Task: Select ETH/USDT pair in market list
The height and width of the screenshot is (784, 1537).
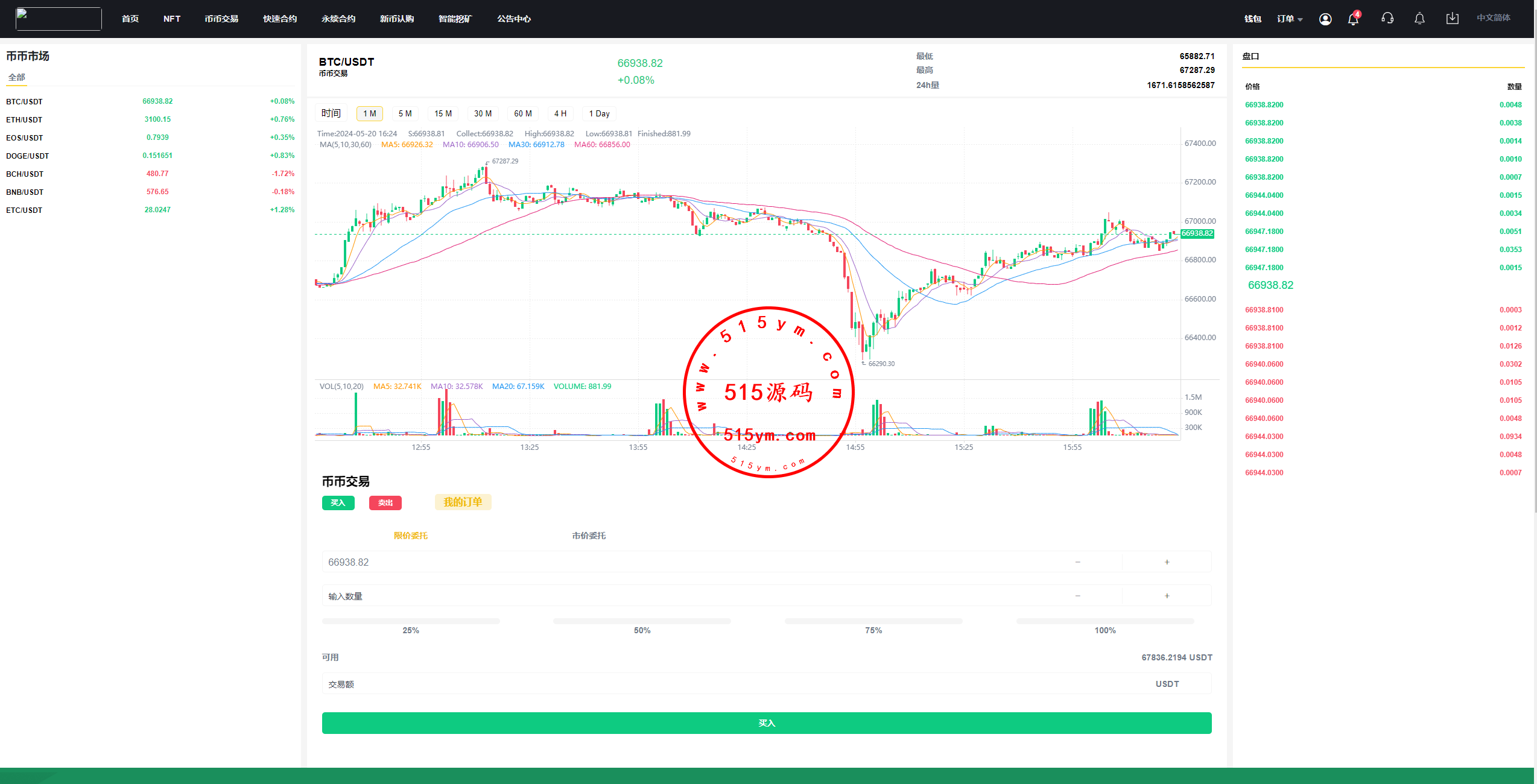Action: [x=24, y=119]
